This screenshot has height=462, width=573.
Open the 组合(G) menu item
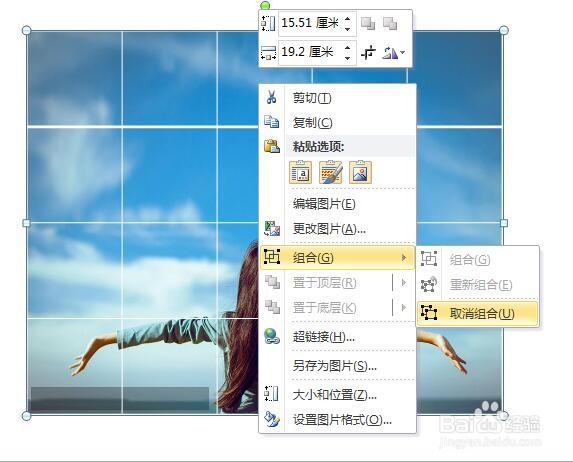[x=338, y=258]
